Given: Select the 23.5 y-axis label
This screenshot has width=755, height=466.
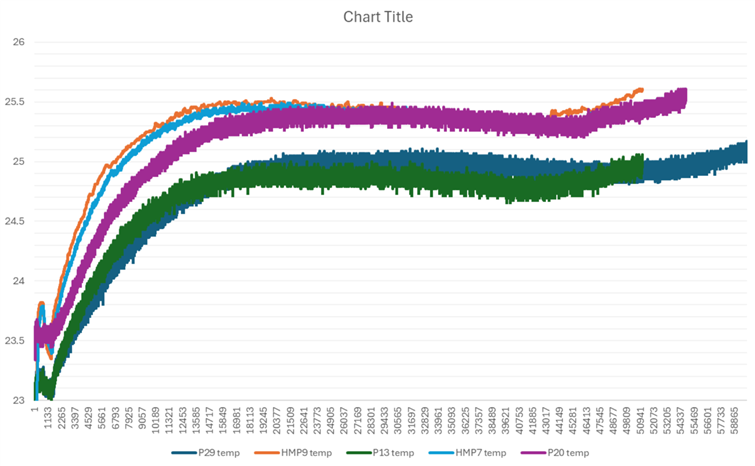Looking at the screenshot, I should [x=15, y=341].
